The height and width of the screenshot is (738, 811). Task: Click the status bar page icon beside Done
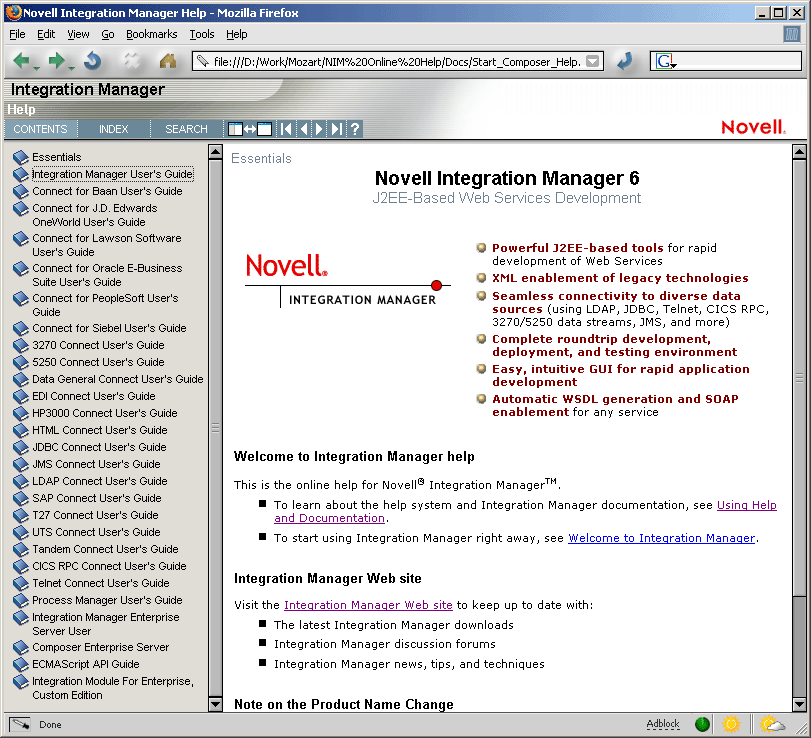point(20,724)
